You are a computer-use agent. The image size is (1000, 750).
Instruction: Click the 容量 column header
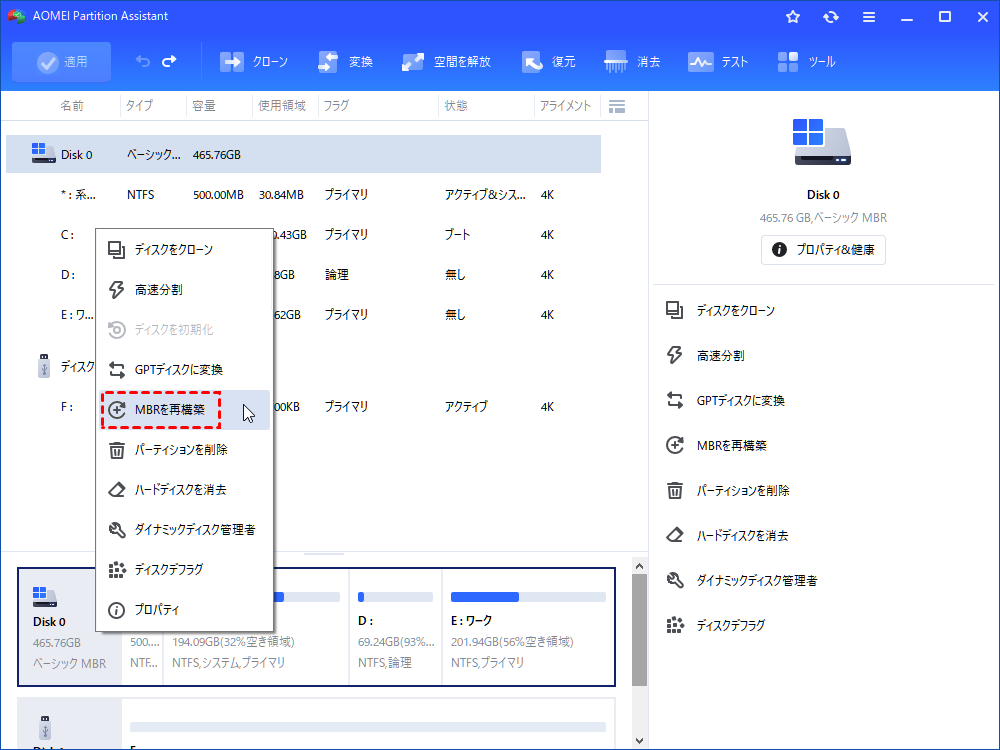(204, 106)
